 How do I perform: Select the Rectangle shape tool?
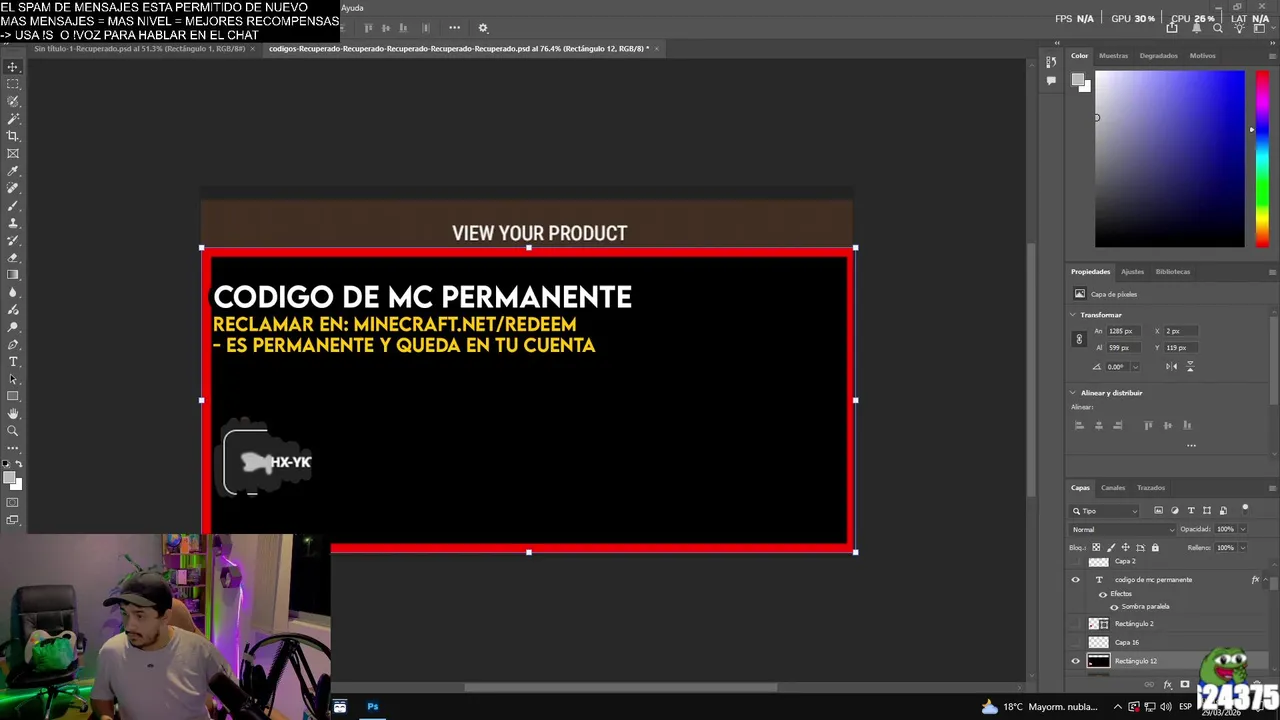tap(13, 396)
